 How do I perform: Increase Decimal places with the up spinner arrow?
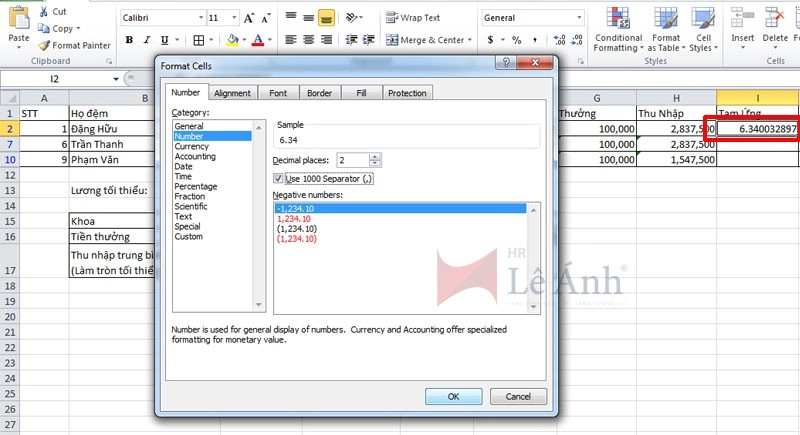coord(375,156)
